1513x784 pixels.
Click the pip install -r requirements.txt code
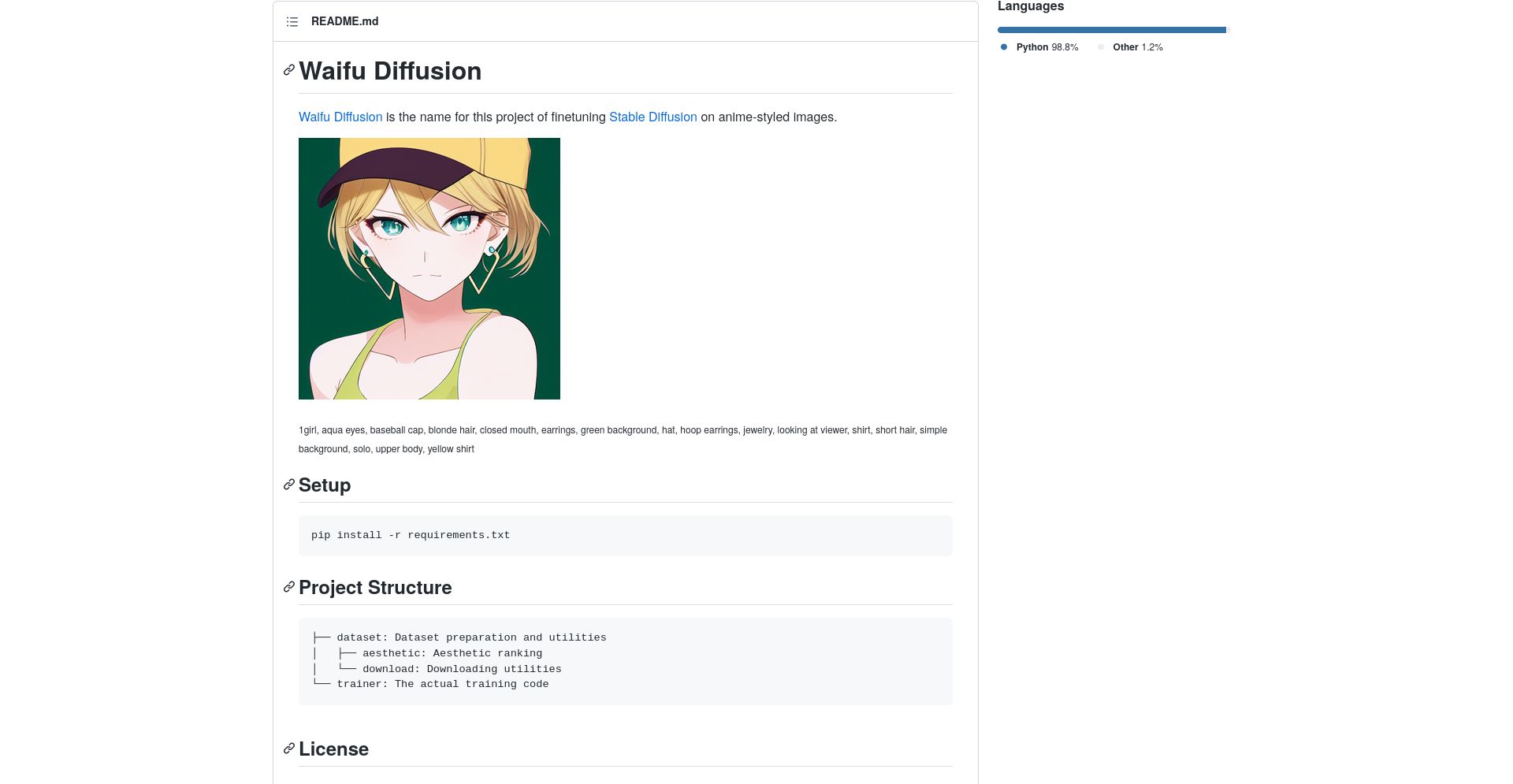[x=411, y=535]
